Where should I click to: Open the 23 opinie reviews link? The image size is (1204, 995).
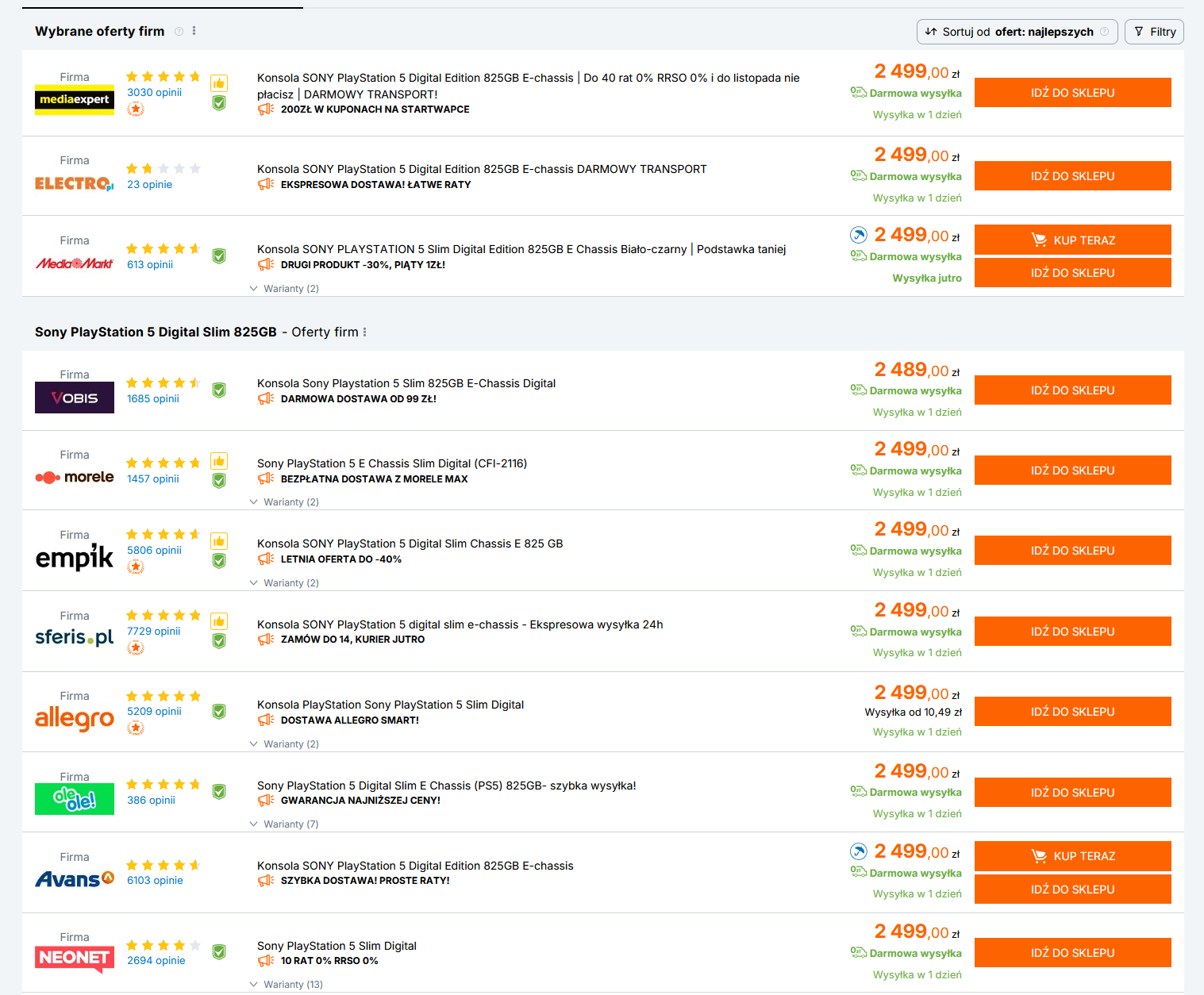150,184
